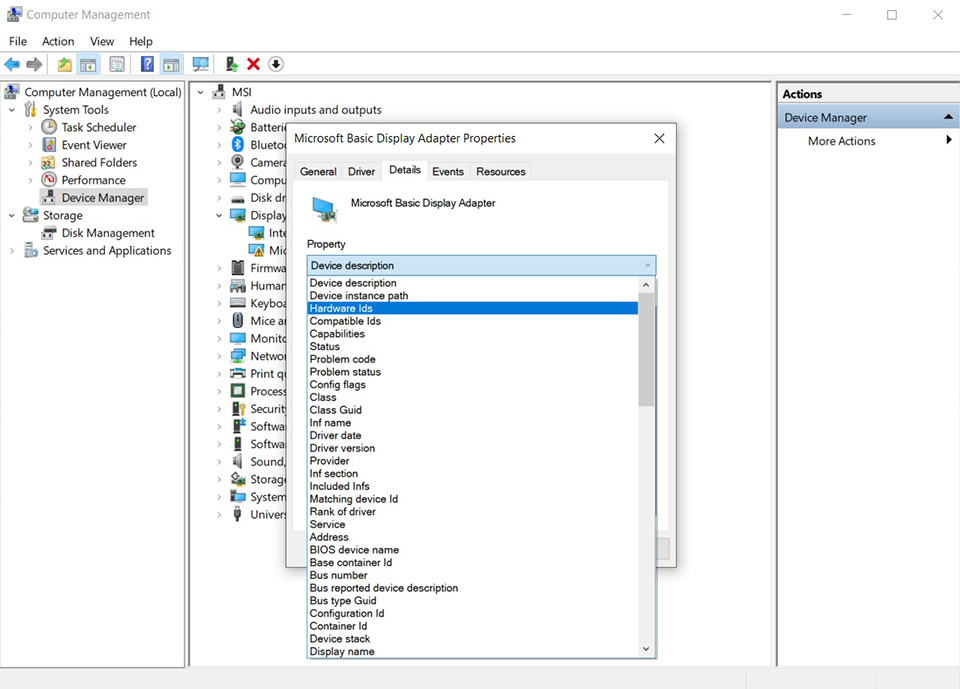Select Hardware Ids in property list
The width and height of the screenshot is (960, 689).
click(x=473, y=308)
